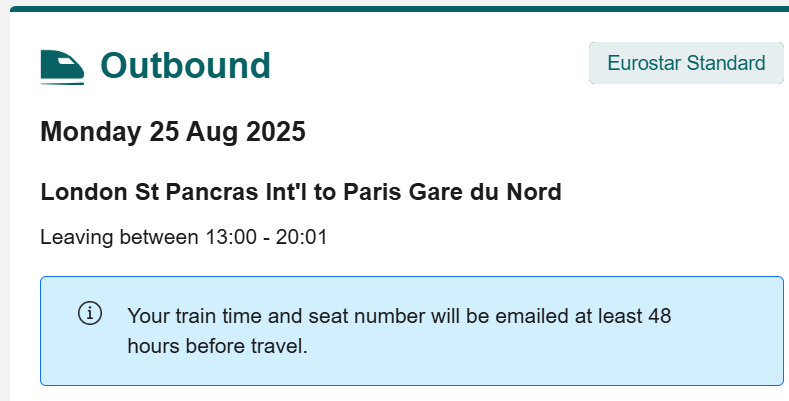Click the number 48 in the notice

pos(660,317)
